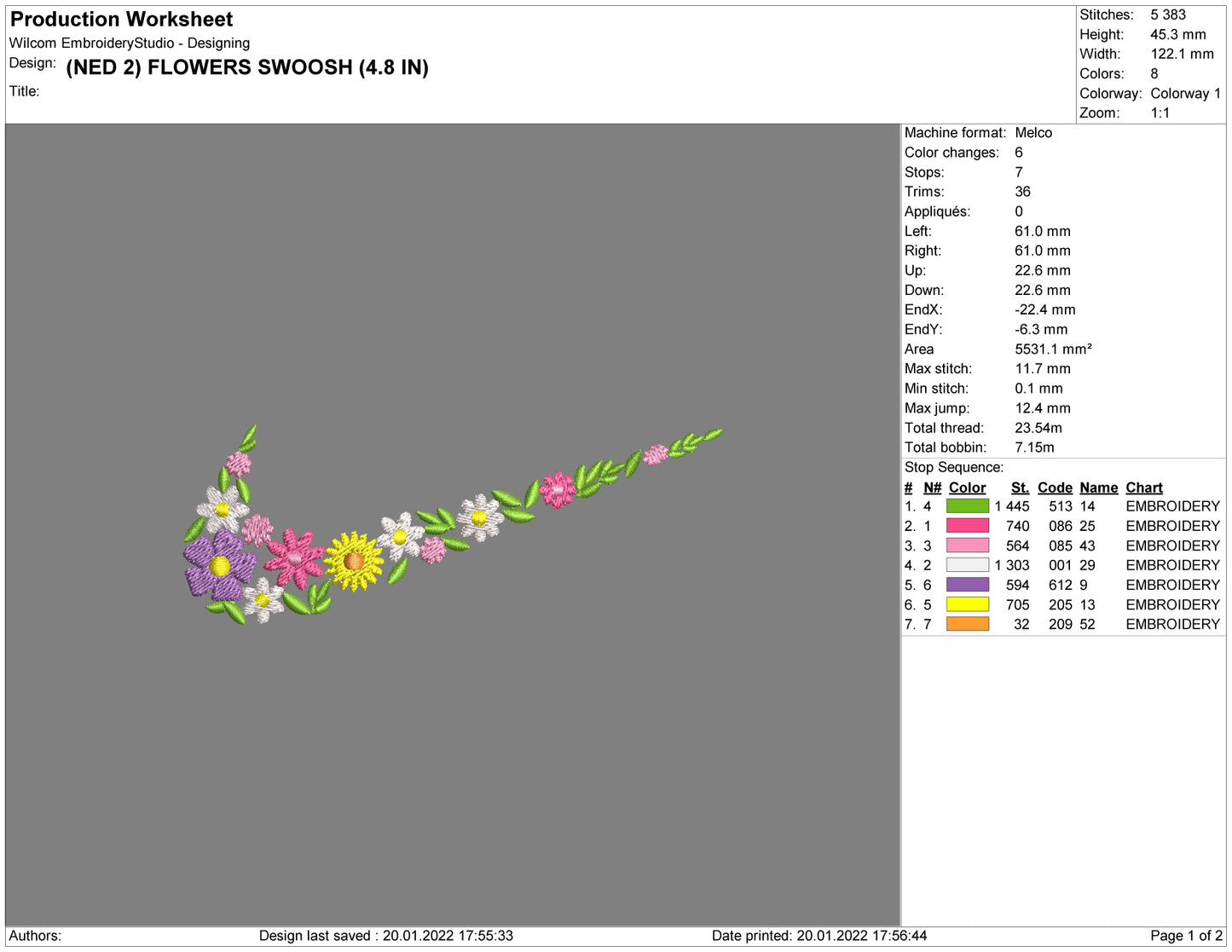The height and width of the screenshot is (952, 1232).
Task: Click the Total bobbin value '7.15m'
Action: coord(1034,447)
